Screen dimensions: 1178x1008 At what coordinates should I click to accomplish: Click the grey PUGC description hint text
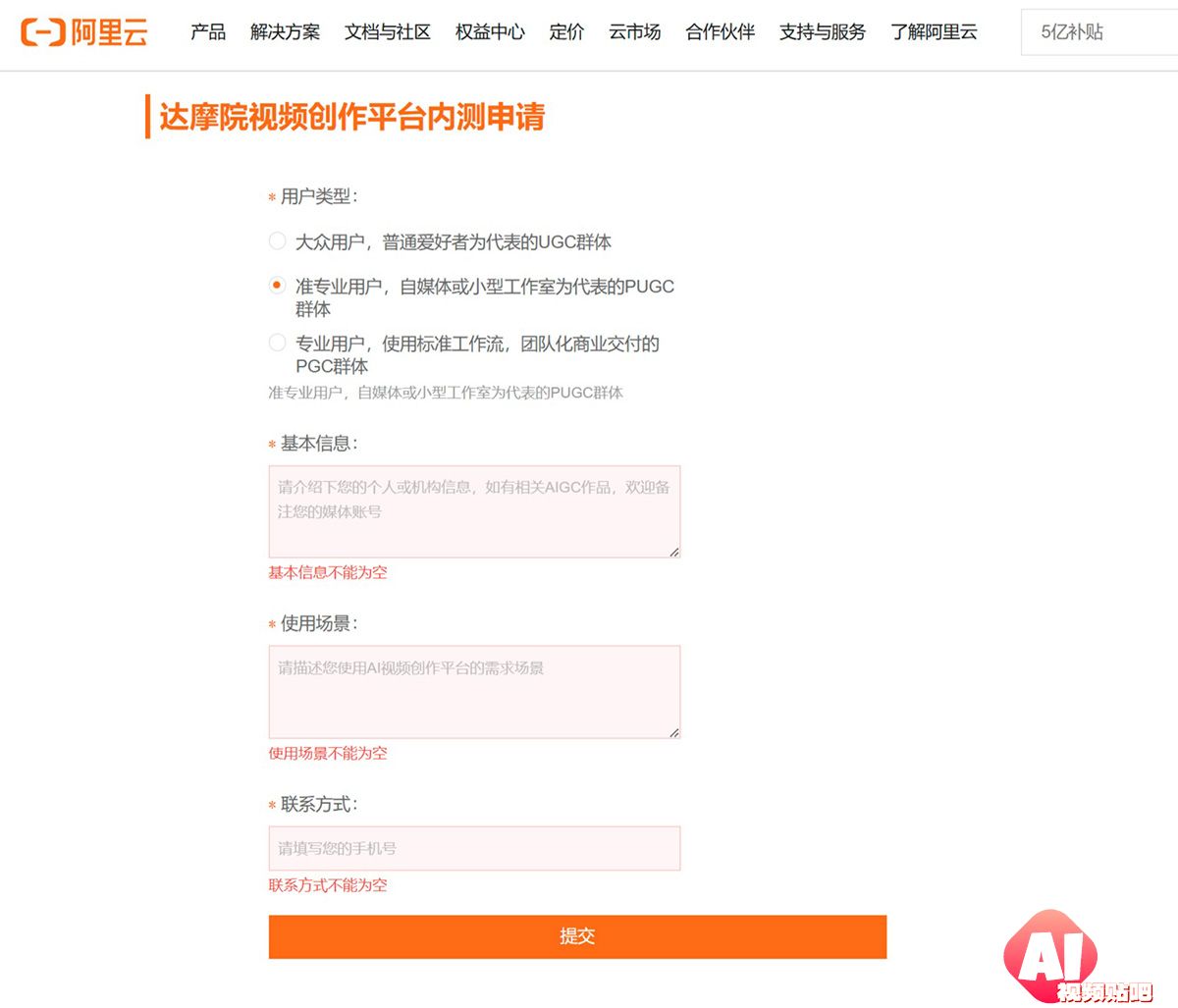[x=446, y=393]
